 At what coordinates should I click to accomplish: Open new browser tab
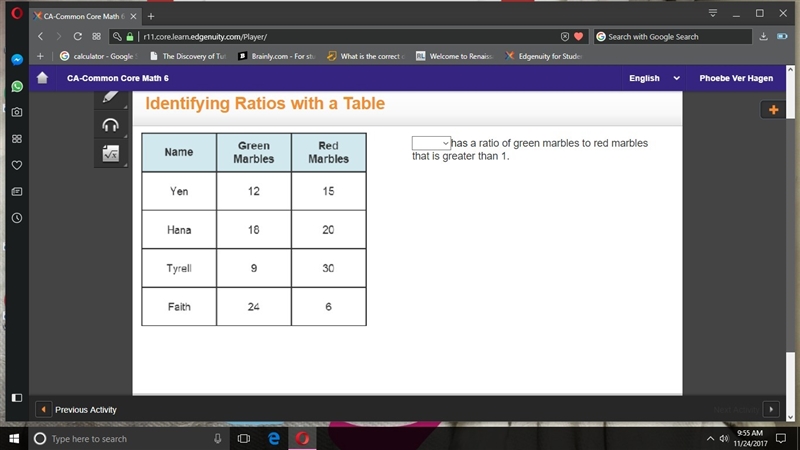click(x=151, y=17)
